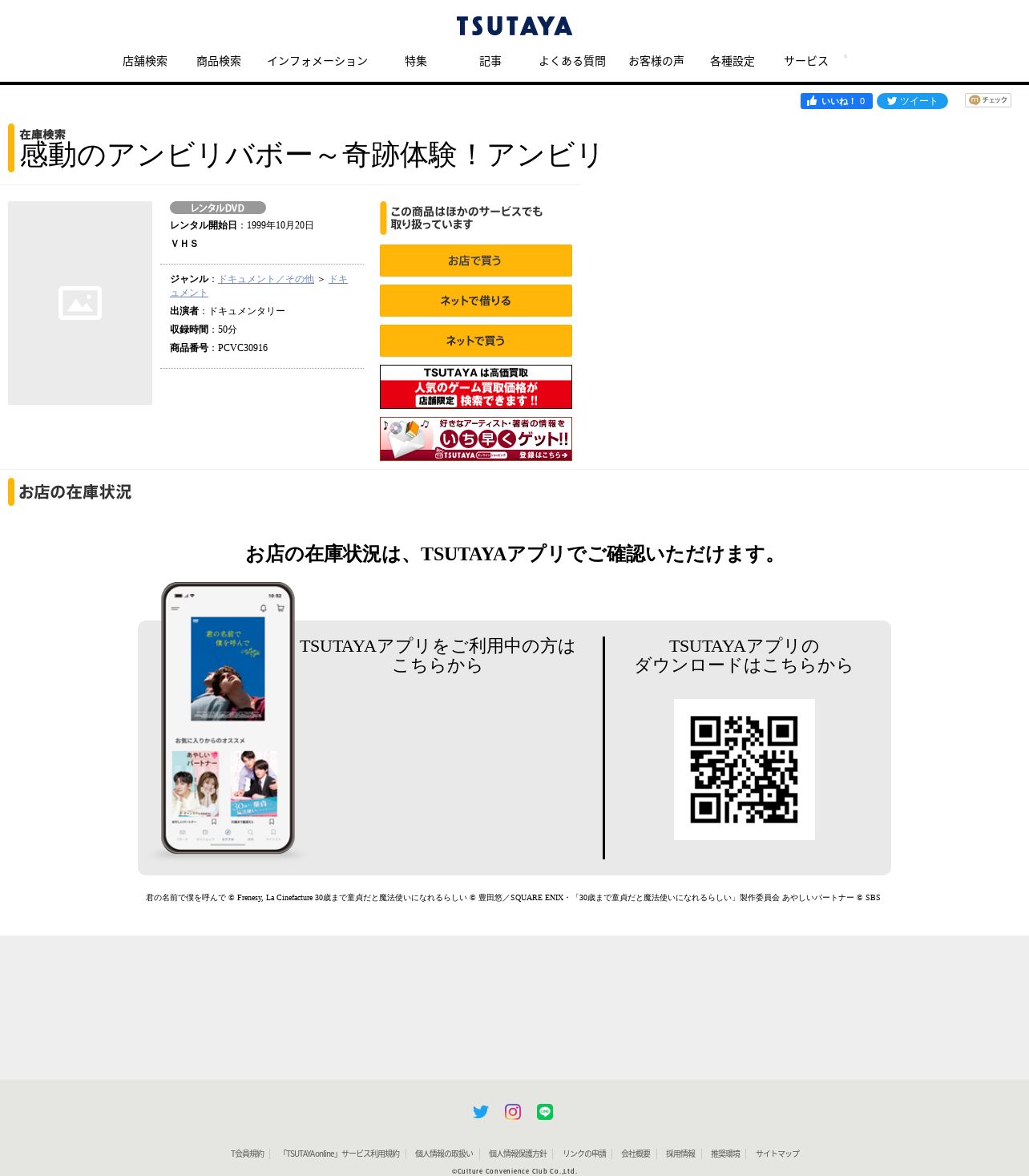Open the game 高価買取 banner
Image resolution: width=1029 pixels, height=1176 pixels.
[476, 386]
